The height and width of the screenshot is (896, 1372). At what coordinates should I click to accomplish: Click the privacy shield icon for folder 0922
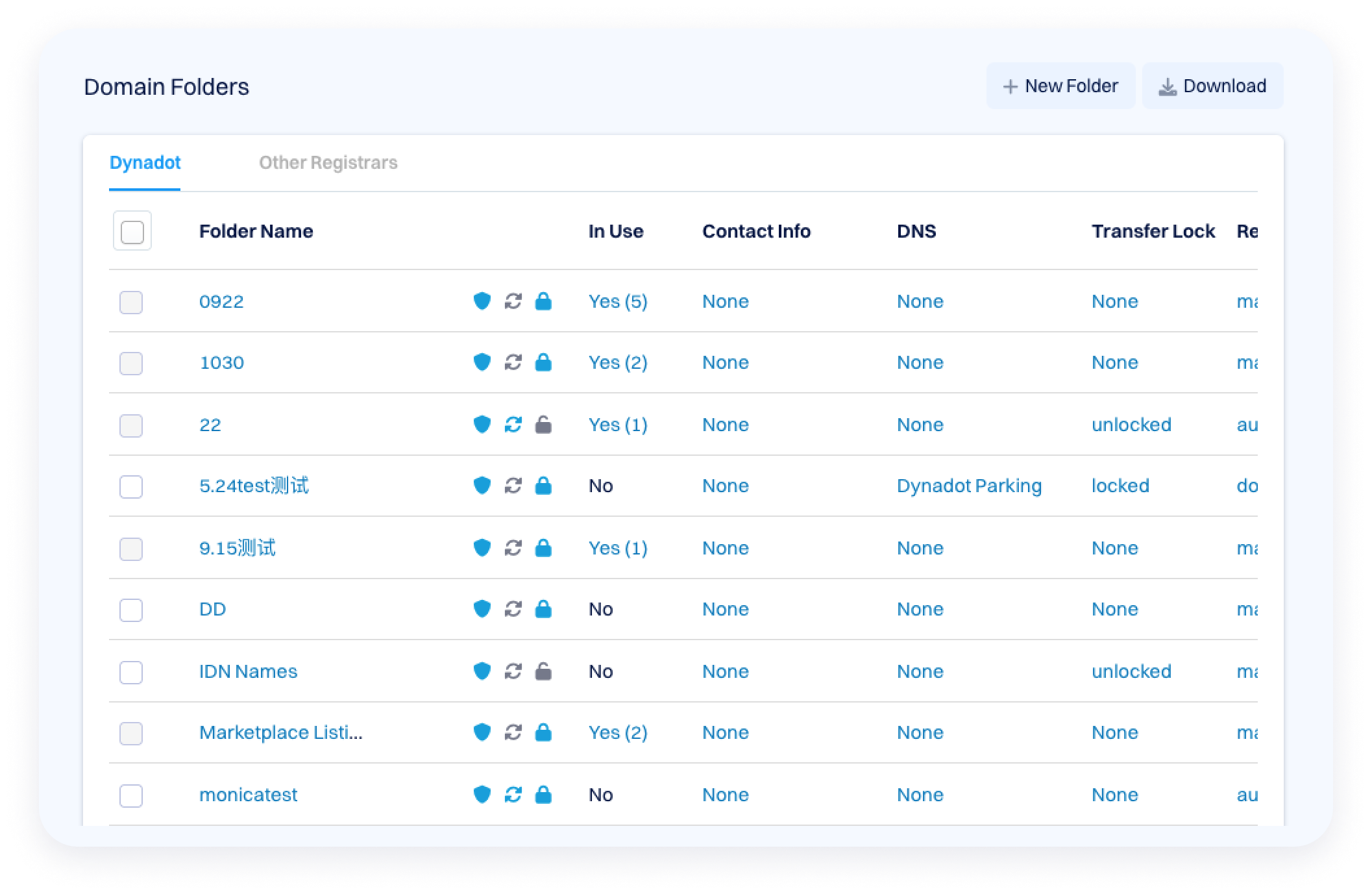coord(482,301)
